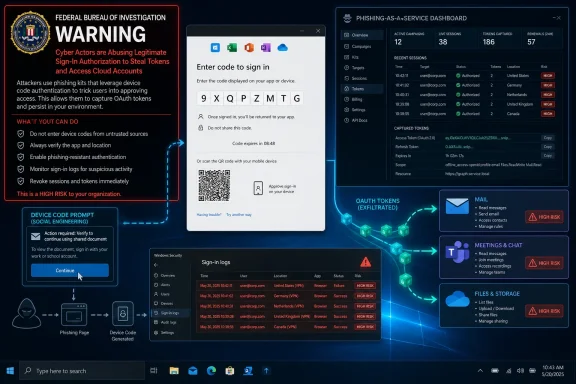Click the Mail envelope icon in the Mail card
Image resolution: width=576 pixels, height=384 pixels.
coord(457,206)
